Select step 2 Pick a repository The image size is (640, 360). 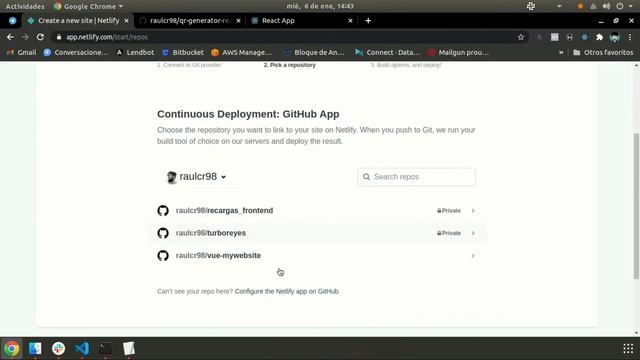click(290, 65)
